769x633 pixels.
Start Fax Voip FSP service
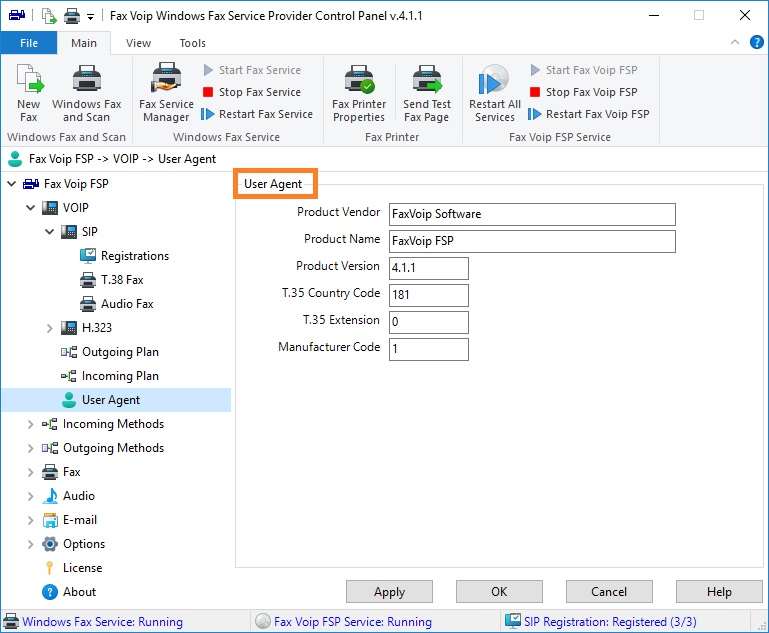[x=584, y=70]
